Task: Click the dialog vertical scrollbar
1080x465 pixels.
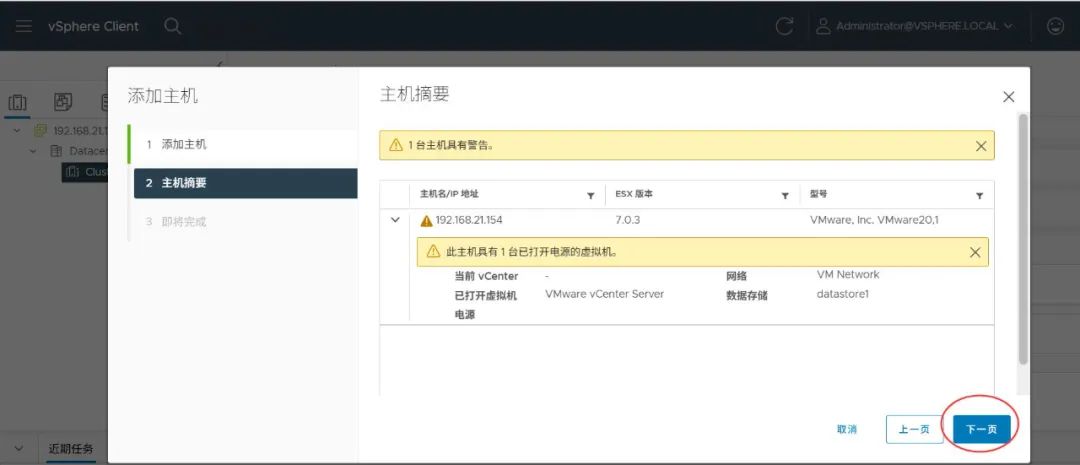Action: [x=1023, y=239]
